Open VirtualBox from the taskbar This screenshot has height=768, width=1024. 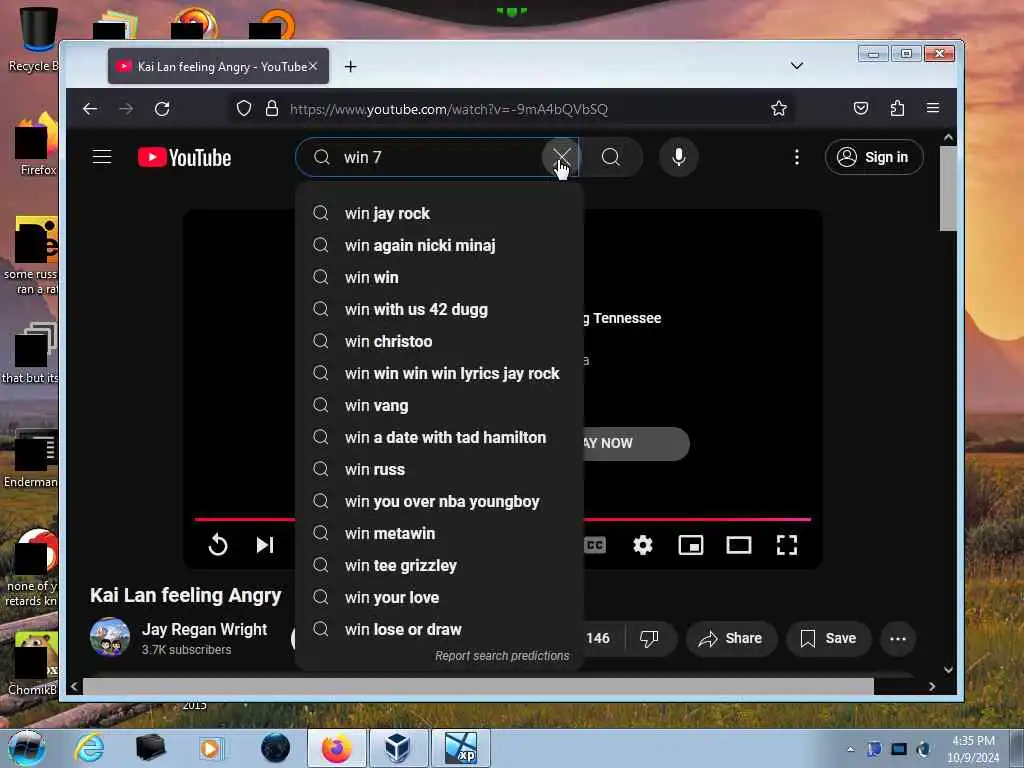coord(397,748)
